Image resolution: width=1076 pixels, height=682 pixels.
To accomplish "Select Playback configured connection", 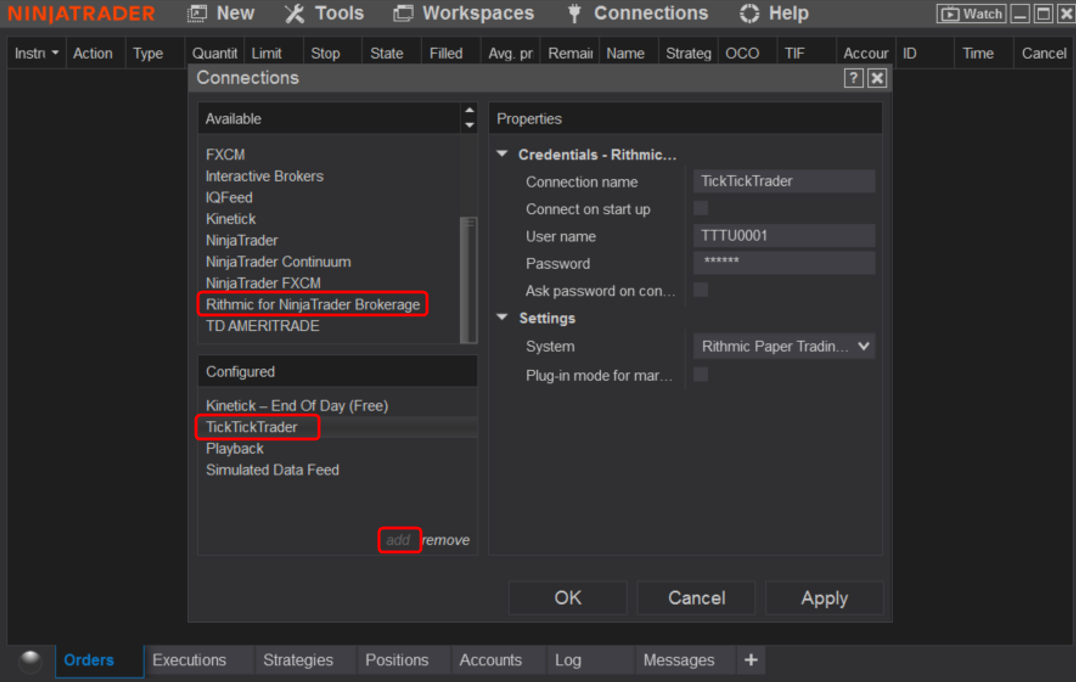I will click(235, 449).
